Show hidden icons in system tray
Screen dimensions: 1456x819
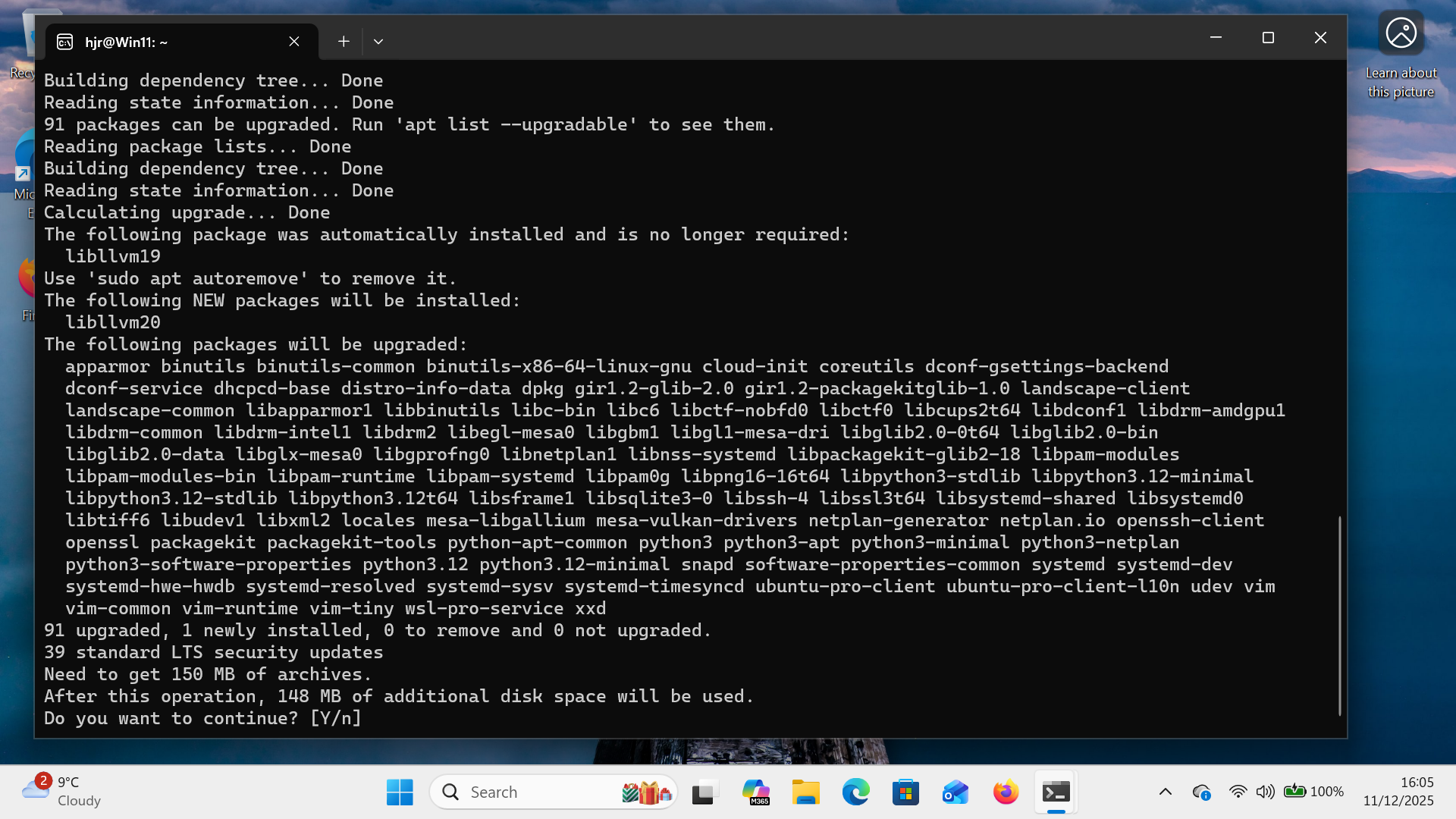click(1166, 792)
